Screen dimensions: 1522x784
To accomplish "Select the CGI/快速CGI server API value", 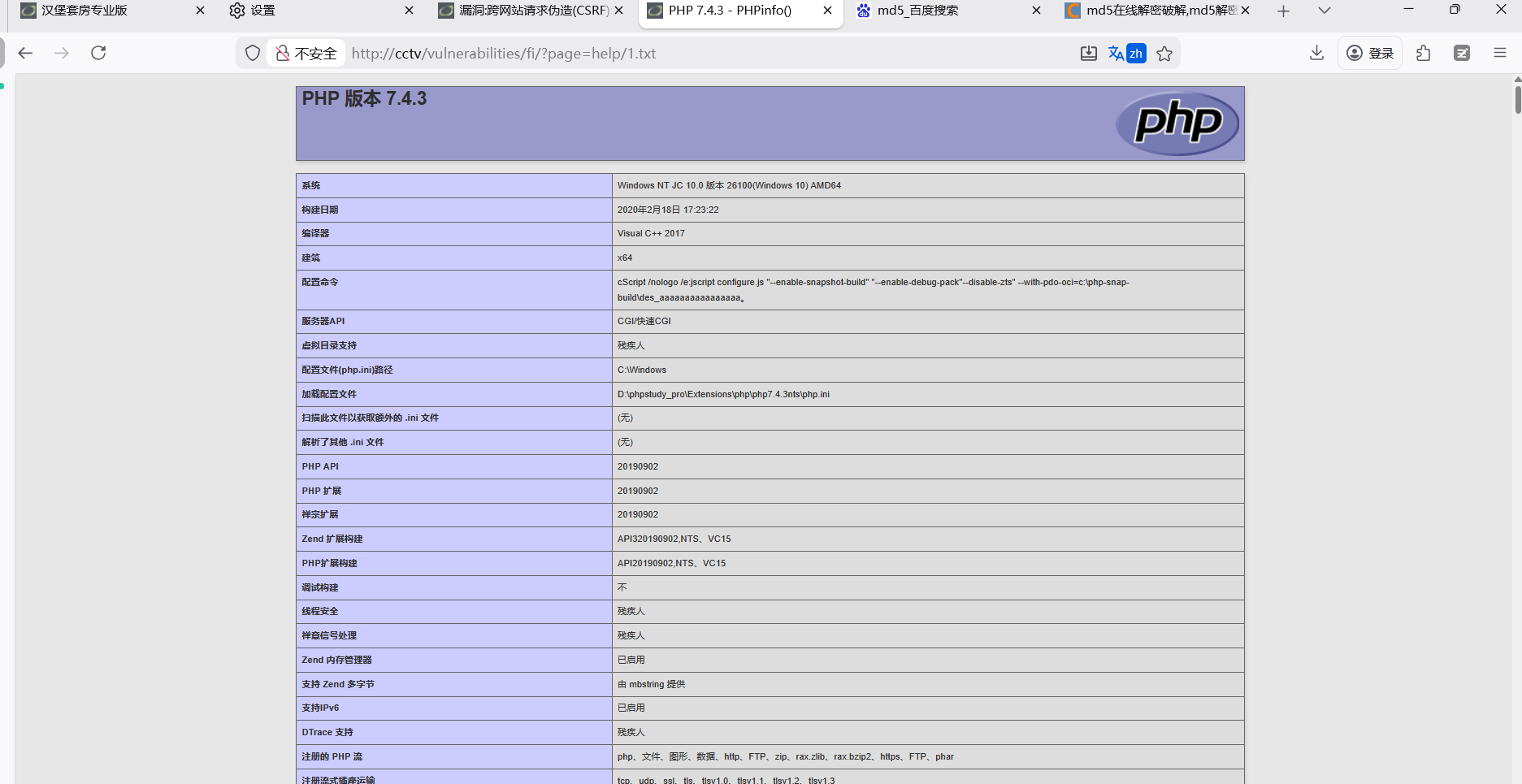I will point(644,321).
